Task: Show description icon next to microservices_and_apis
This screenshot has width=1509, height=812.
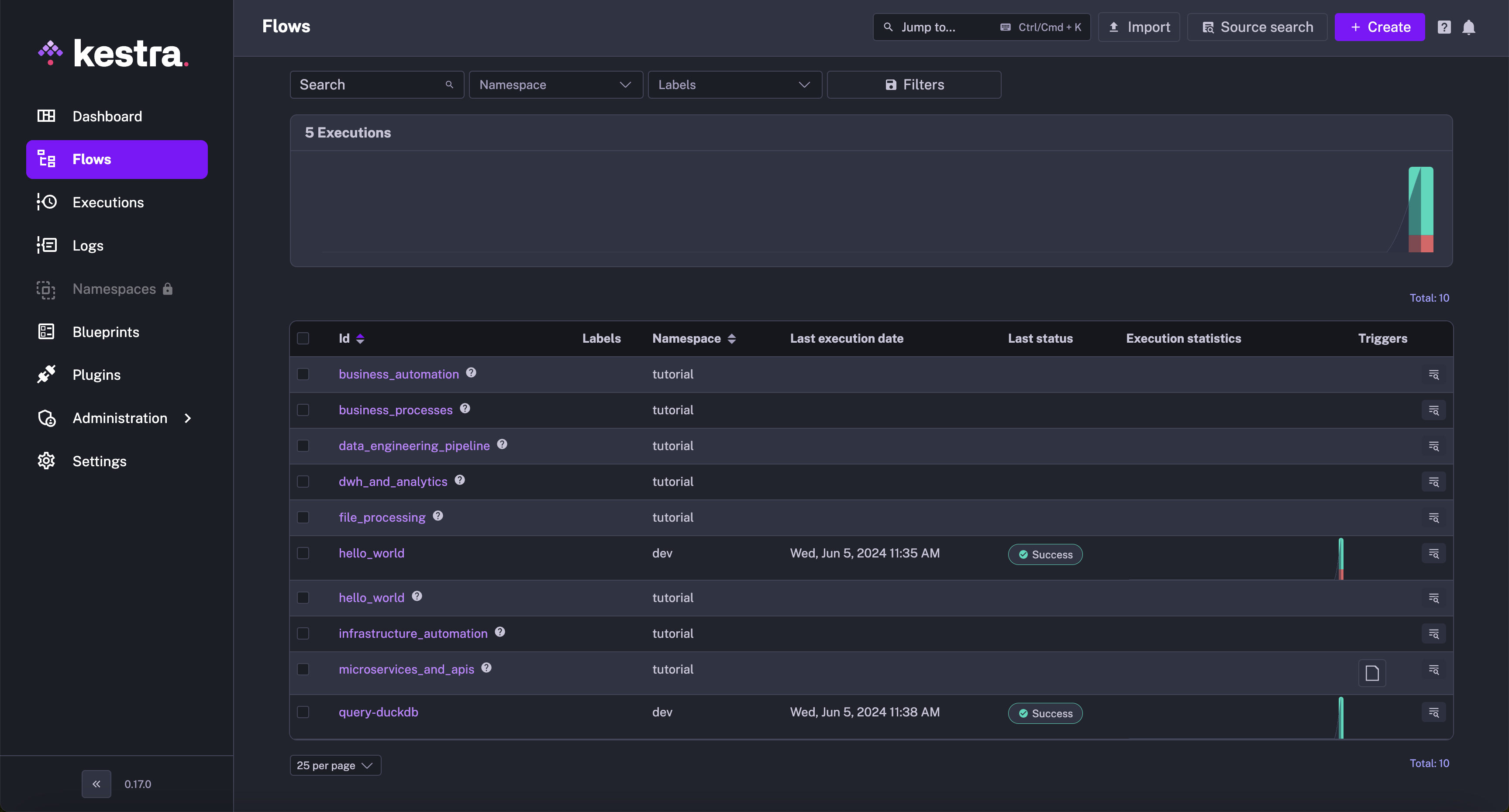Action: (486, 667)
